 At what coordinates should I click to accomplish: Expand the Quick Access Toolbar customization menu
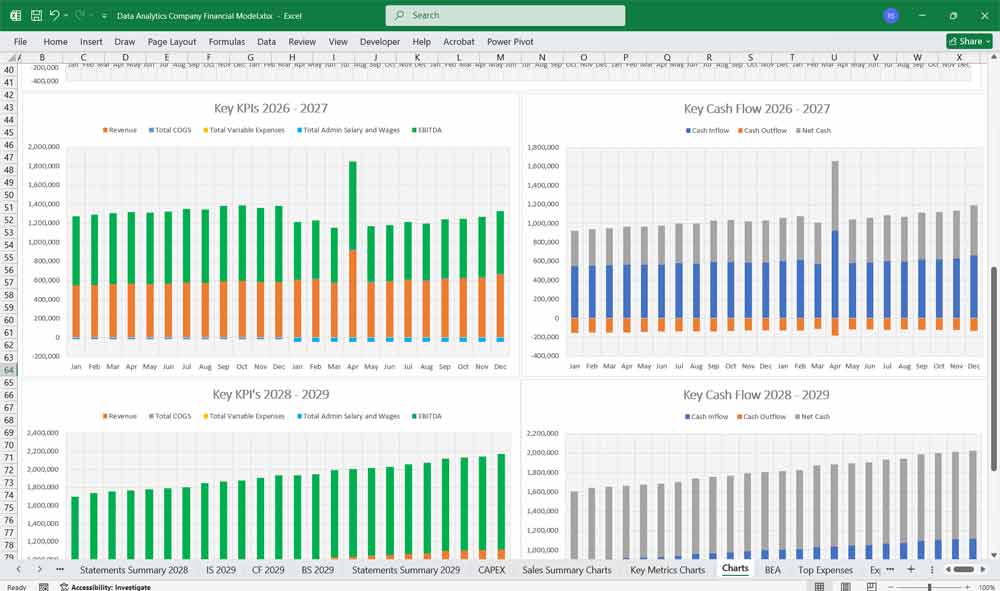103,13
